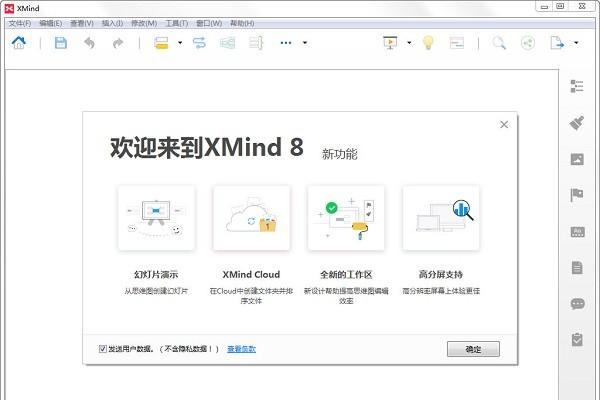Launch brainstorming mode with the lightbulb
Screen dimensions: 600x400
tap(428, 42)
